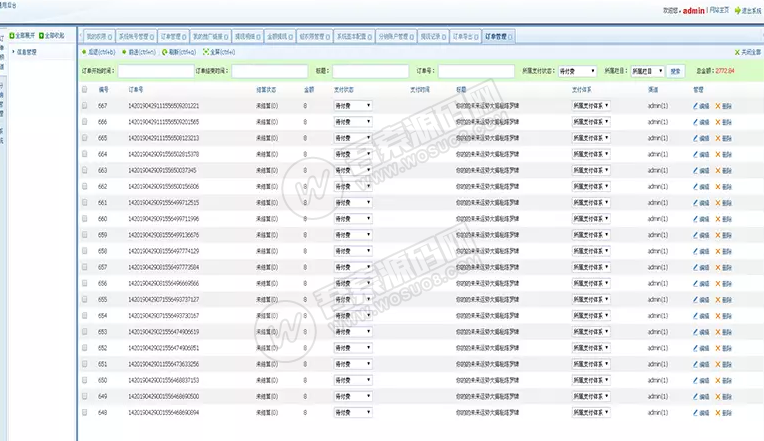Open the payment status filter dropdown (待付费)
Image resolution: width=764 pixels, height=441 pixels.
click(577, 71)
